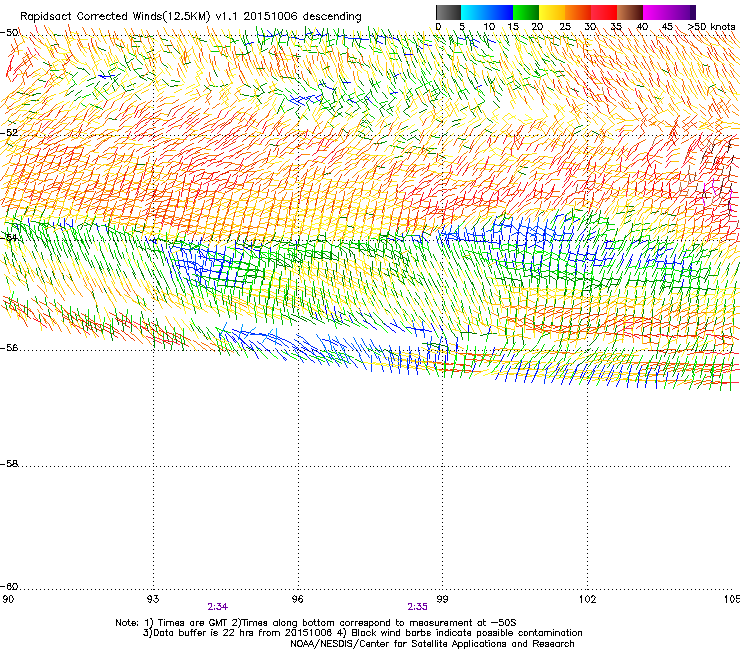Click the -58 latitude axis label

tap(9, 464)
